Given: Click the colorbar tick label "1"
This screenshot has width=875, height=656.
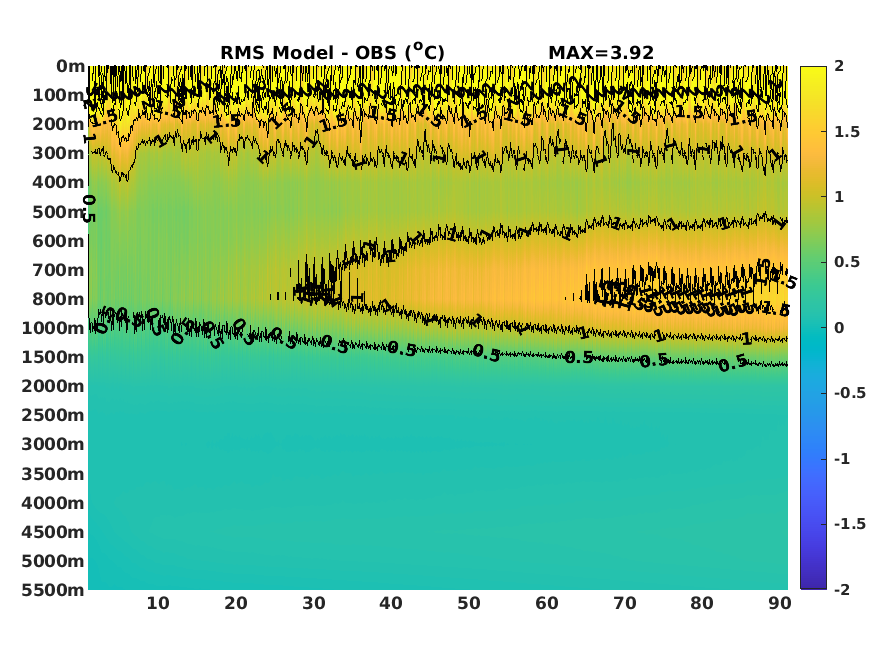Looking at the screenshot, I should coord(839,197).
